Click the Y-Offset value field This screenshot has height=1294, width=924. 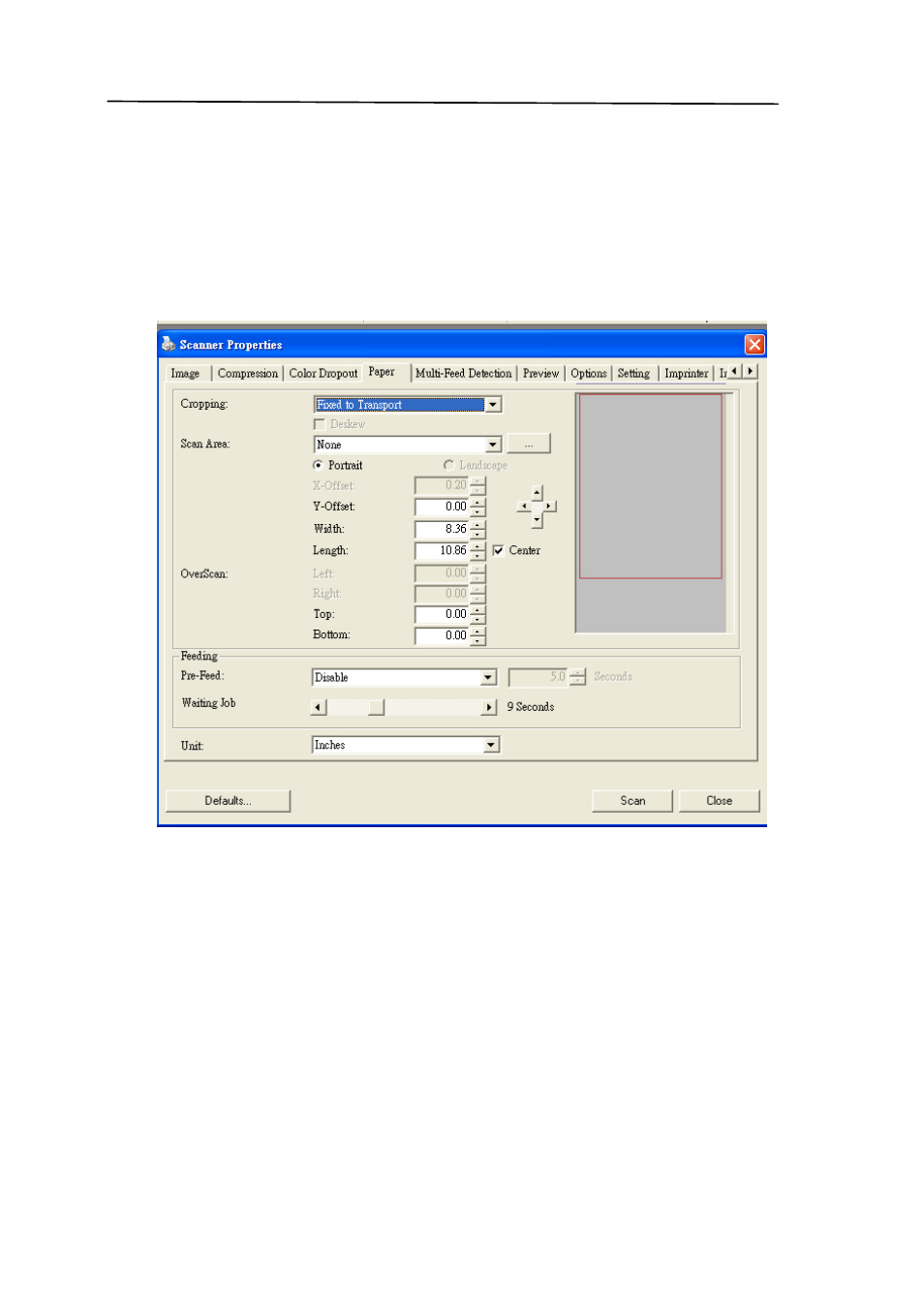[442, 507]
